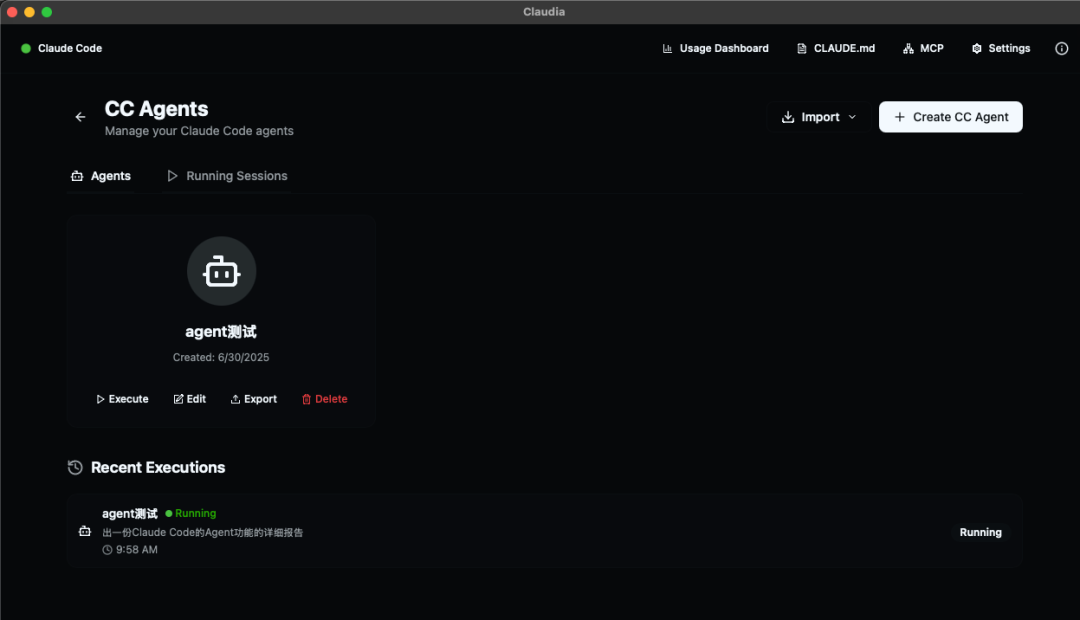Open the MCP servers page
The width and height of the screenshot is (1080, 620).
[x=923, y=48]
